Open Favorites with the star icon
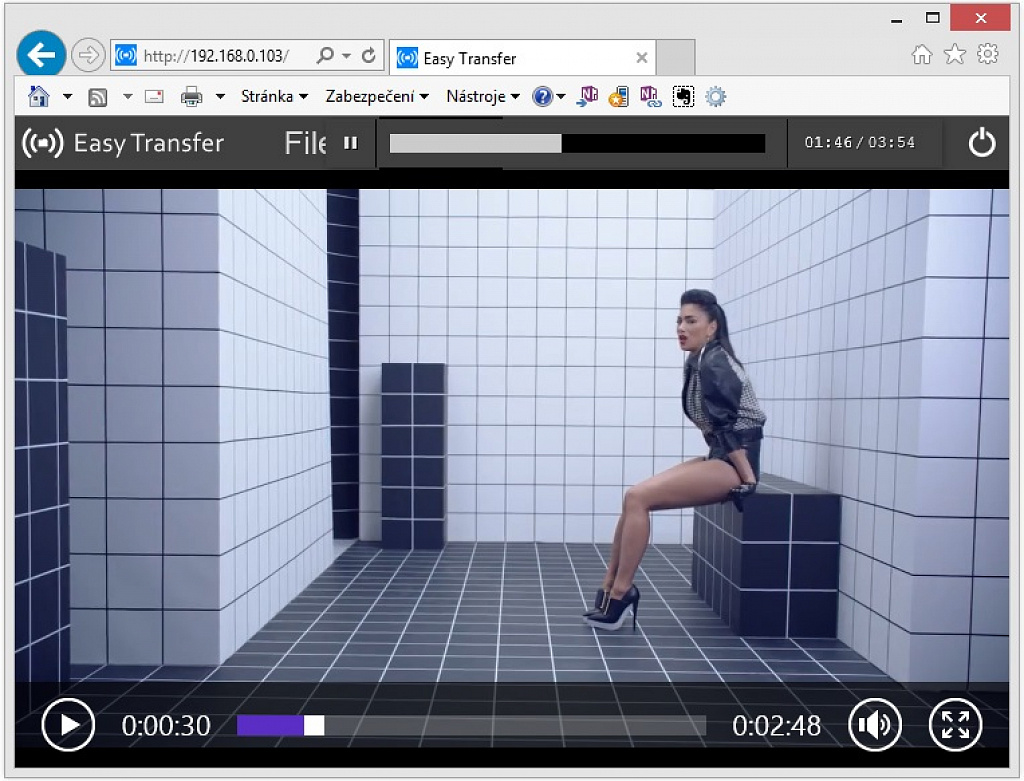The image size is (1024, 781). (955, 54)
